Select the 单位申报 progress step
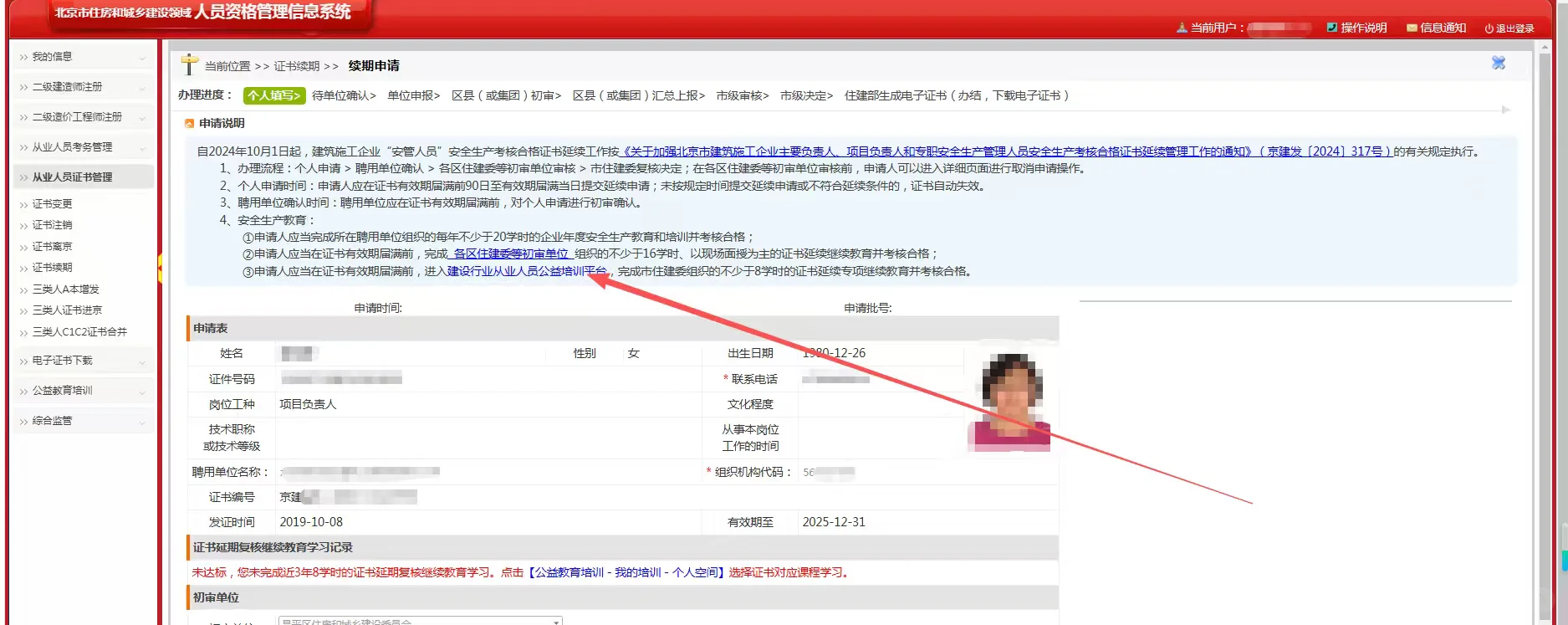Viewport: 1568px width, 625px height. click(414, 95)
